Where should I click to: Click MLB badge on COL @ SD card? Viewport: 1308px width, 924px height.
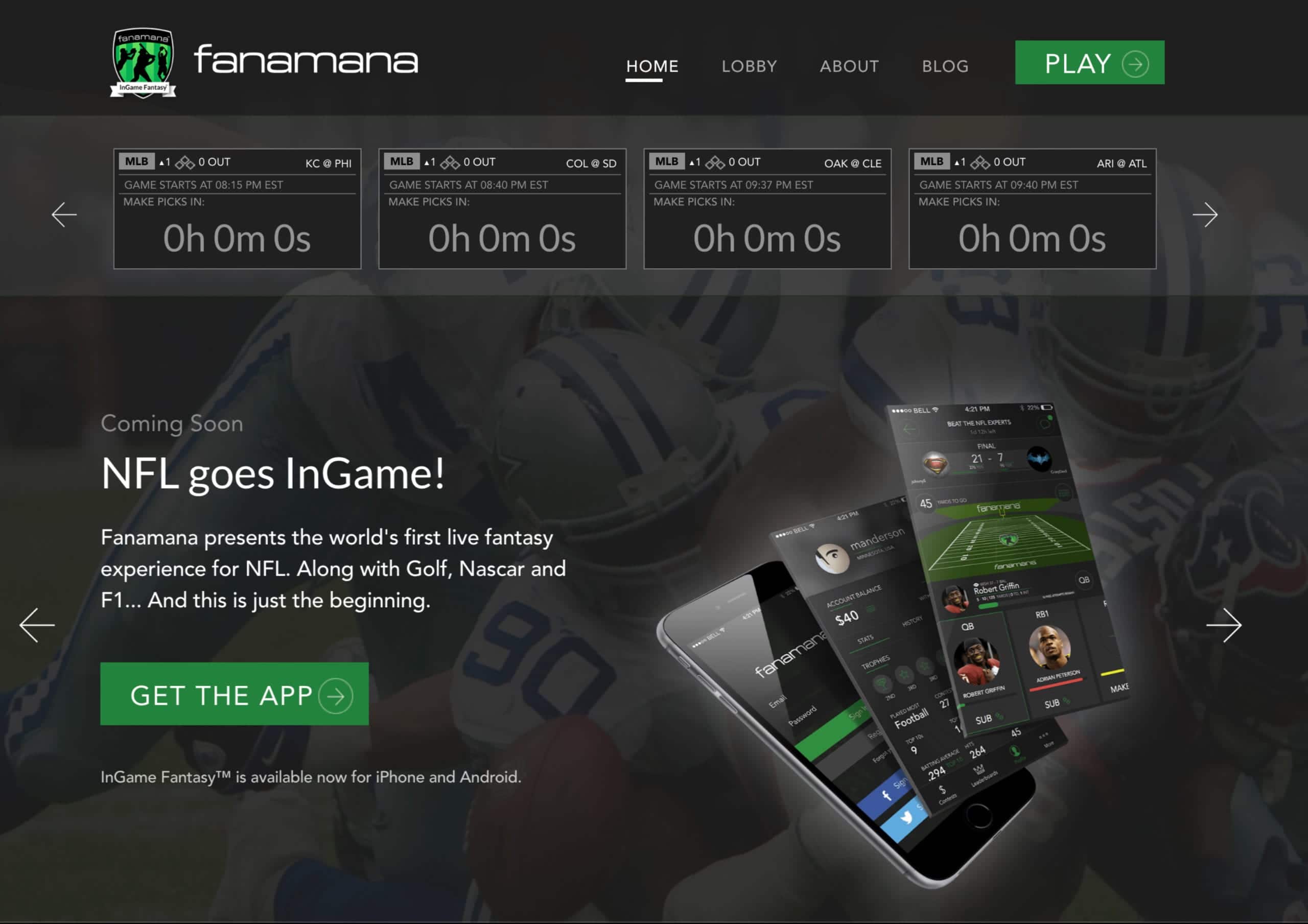tap(402, 162)
